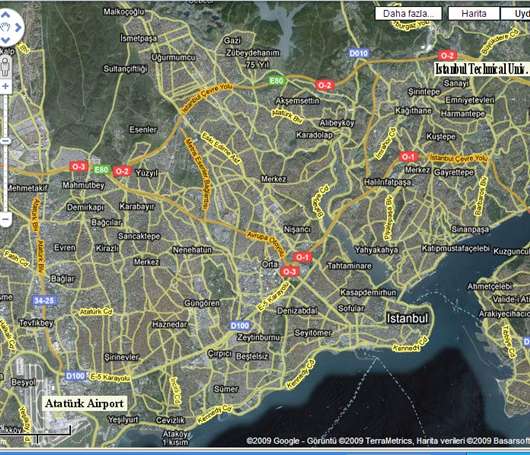Click the 'Malkoçoğlu' place label

tap(124, 12)
